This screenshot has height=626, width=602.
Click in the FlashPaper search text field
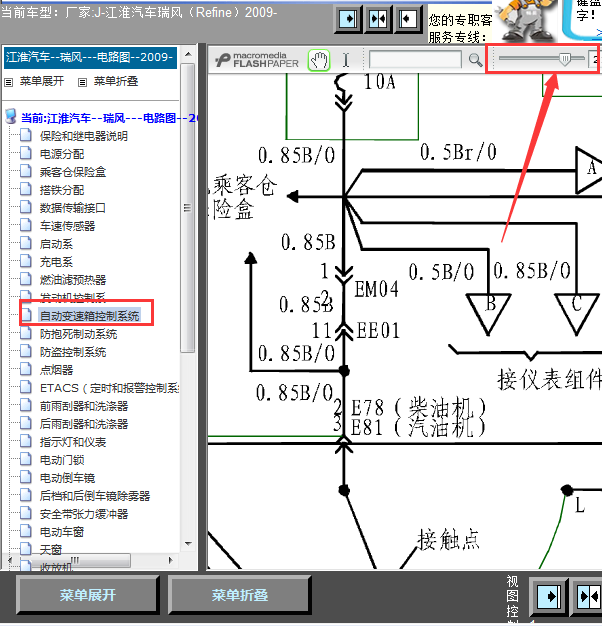pos(415,60)
